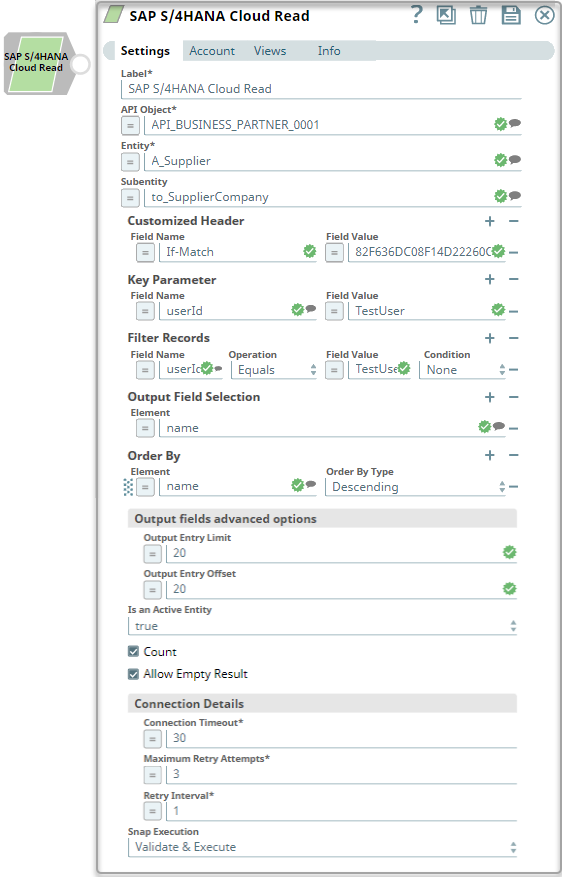Delete the userId key parameter row
This screenshot has height=877, width=562.
(513, 312)
